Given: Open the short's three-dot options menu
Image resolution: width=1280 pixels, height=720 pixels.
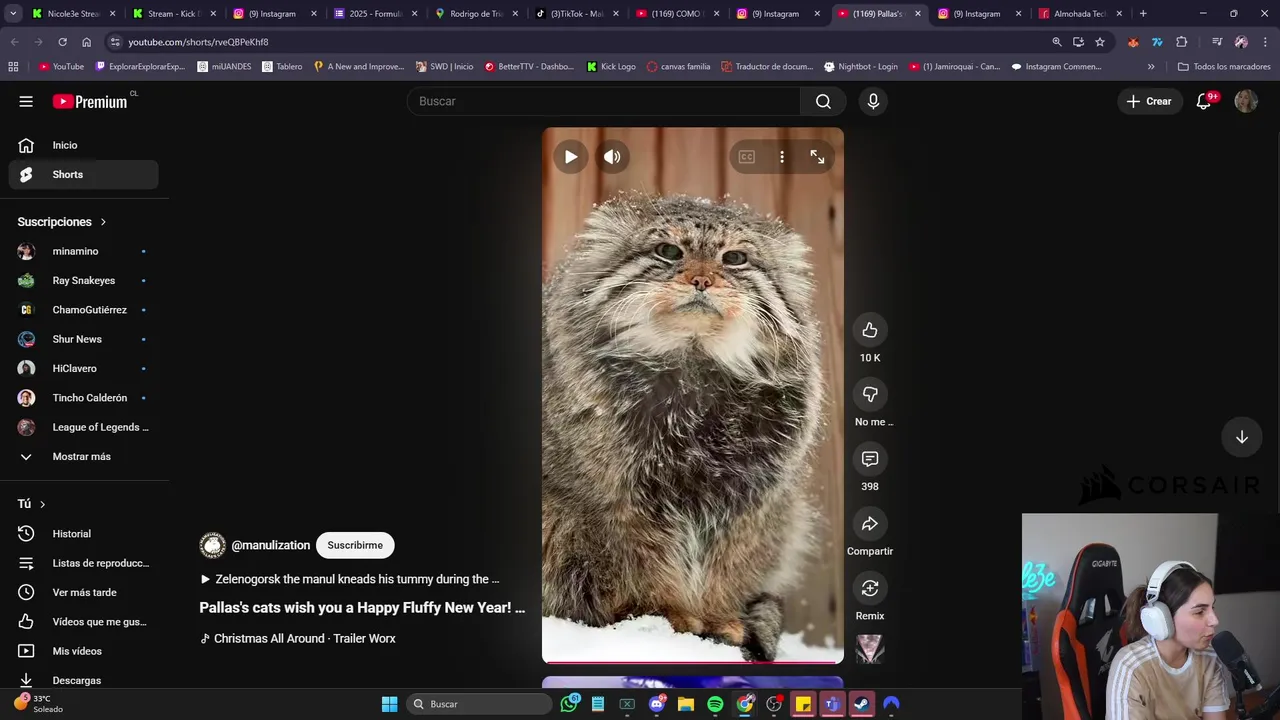Looking at the screenshot, I should coord(782,157).
